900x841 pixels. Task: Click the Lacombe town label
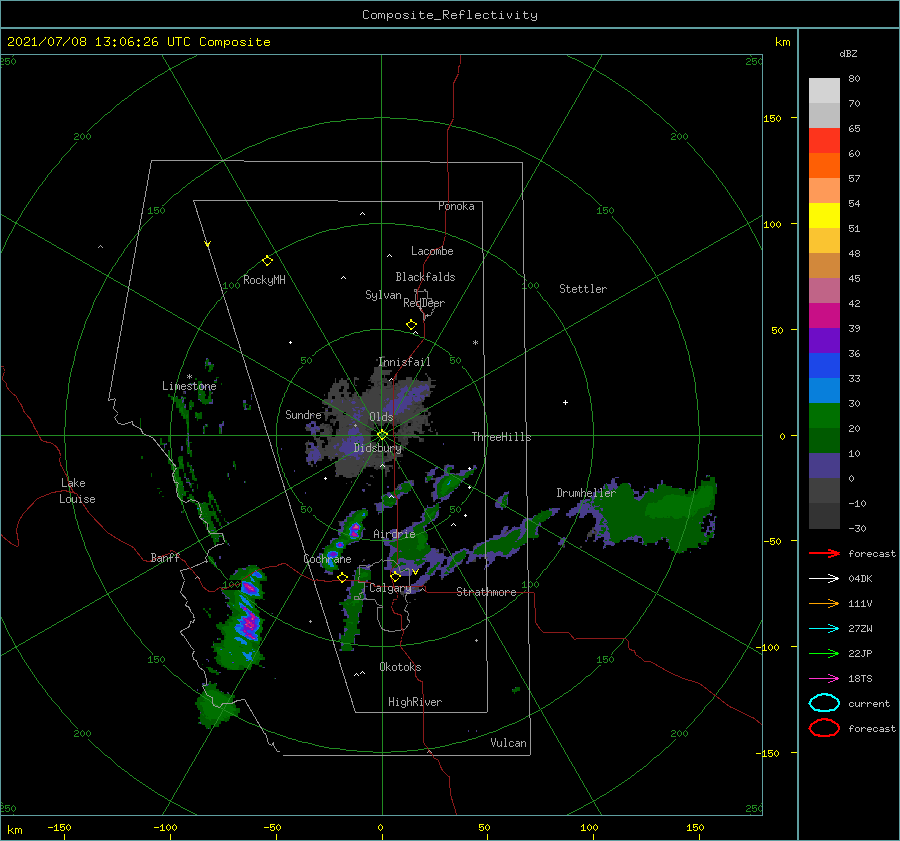[432, 251]
